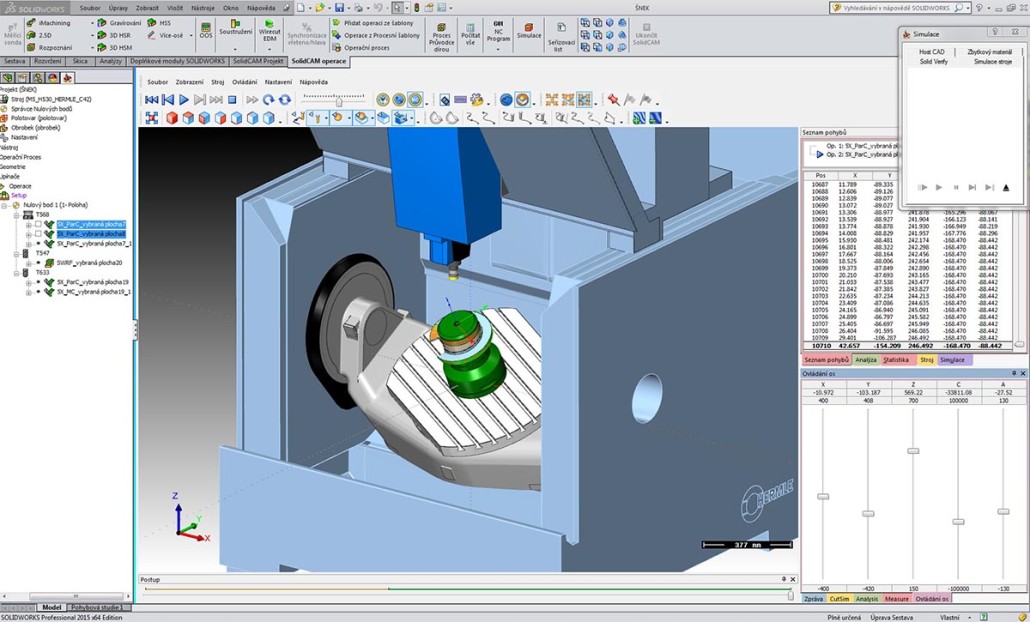Stop the machine simulation playback

tap(232, 100)
